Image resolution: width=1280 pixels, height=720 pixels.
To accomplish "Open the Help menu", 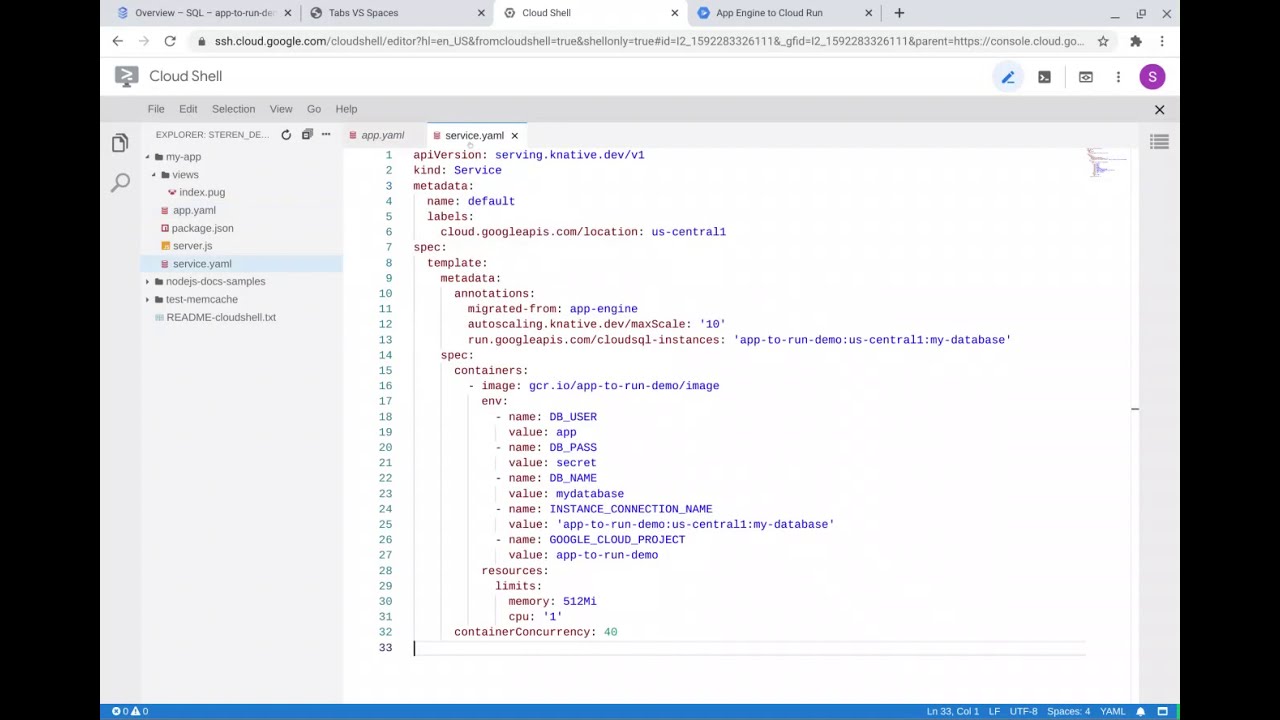I will (x=346, y=109).
